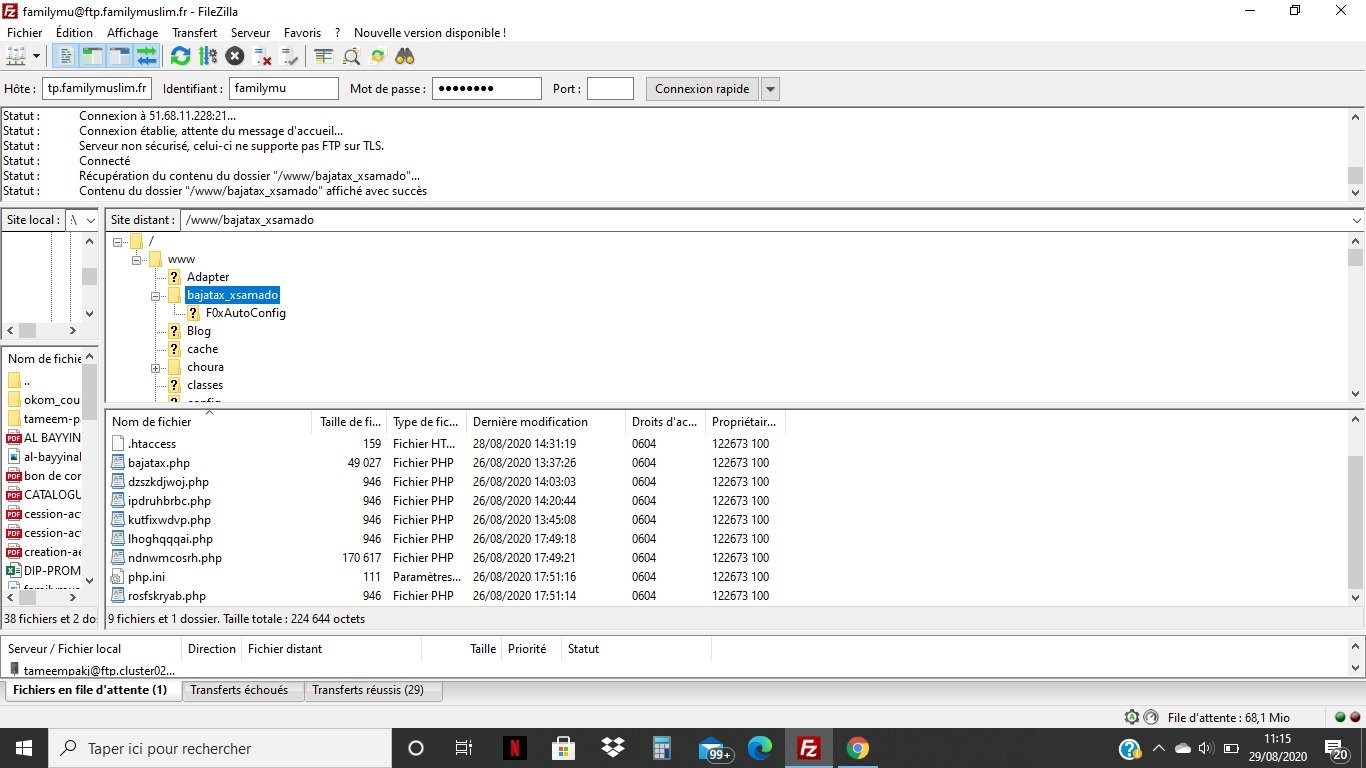Collapse the www tree node
The width and height of the screenshot is (1366, 768).
137,259
